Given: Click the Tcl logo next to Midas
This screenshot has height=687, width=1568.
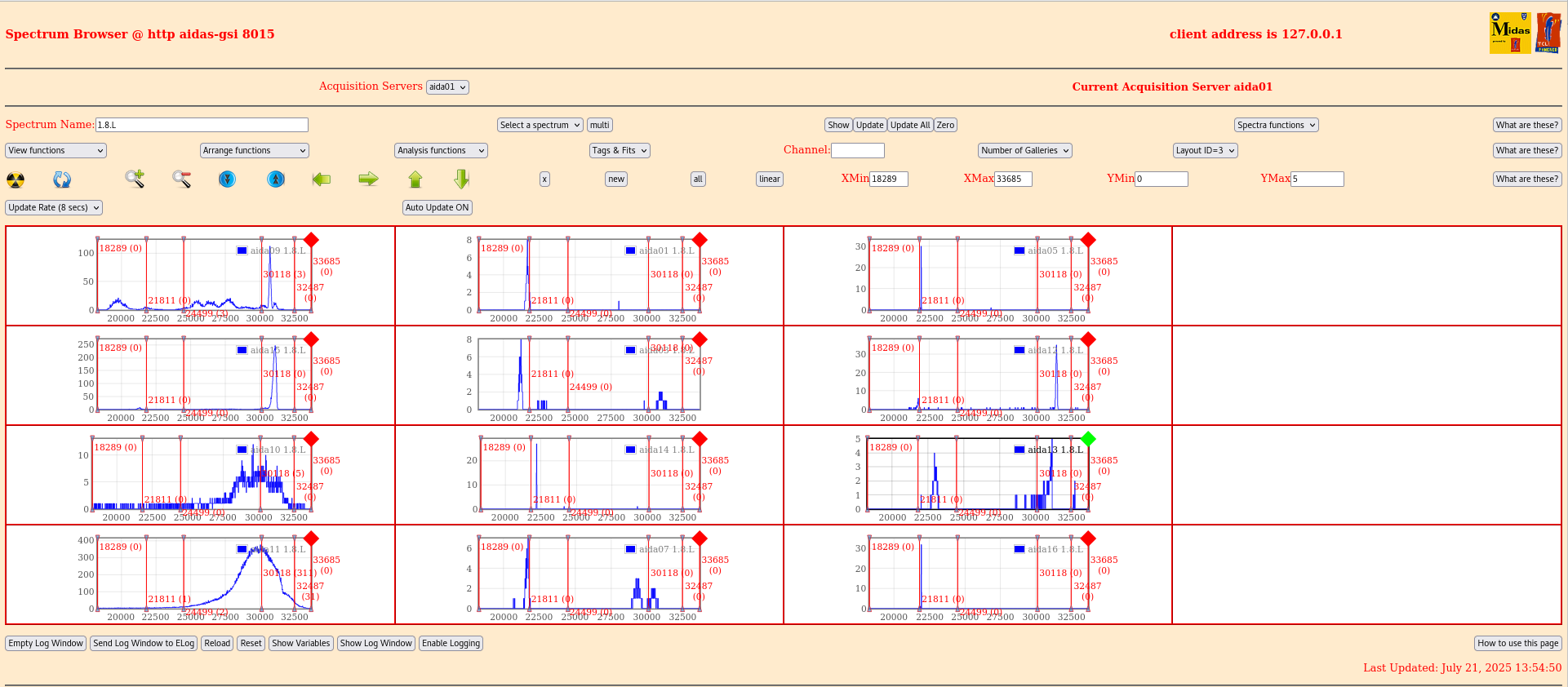Looking at the screenshot, I should tap(1548, 33).
